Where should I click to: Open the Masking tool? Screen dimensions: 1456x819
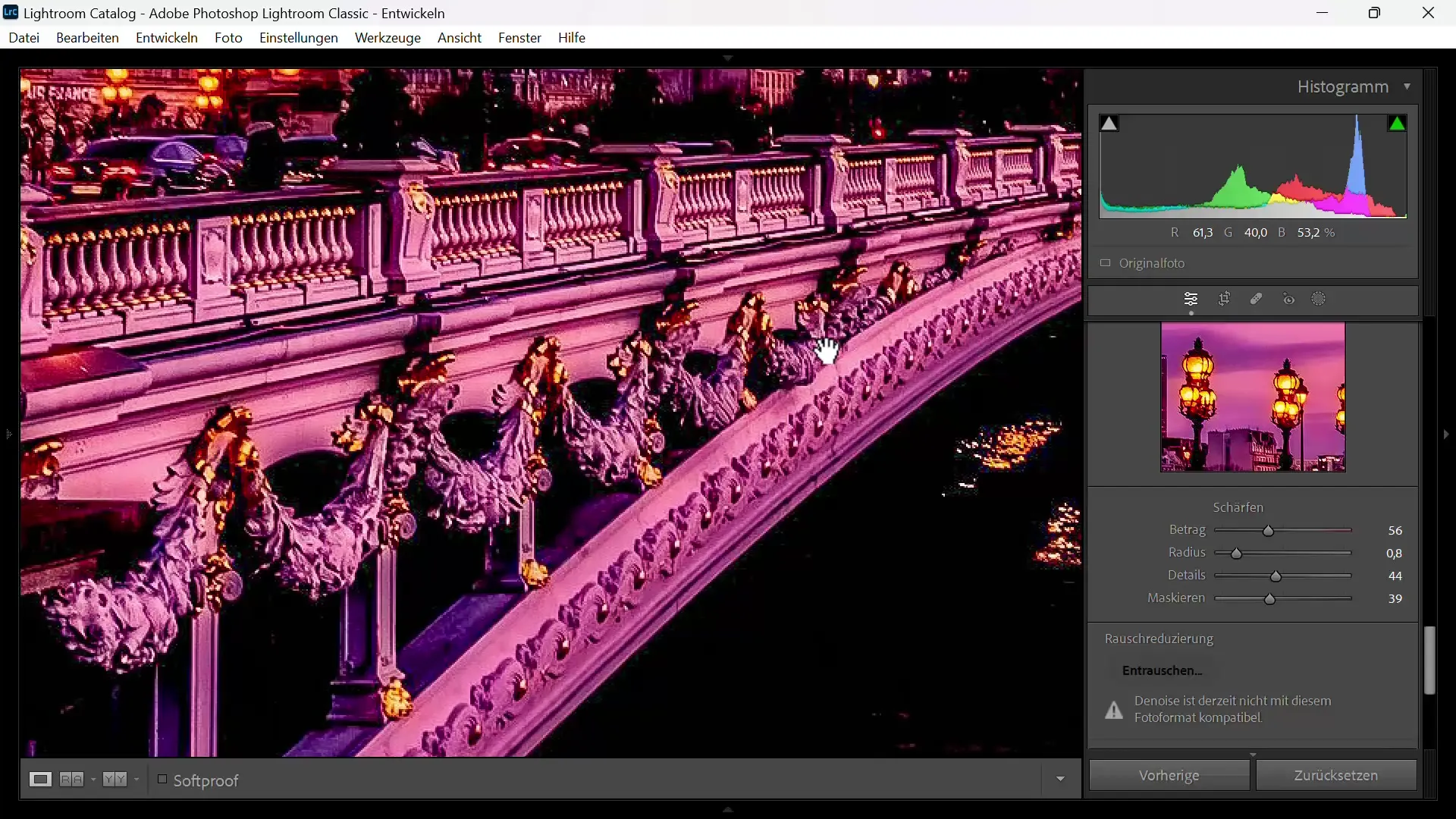tap(1320, 300)
